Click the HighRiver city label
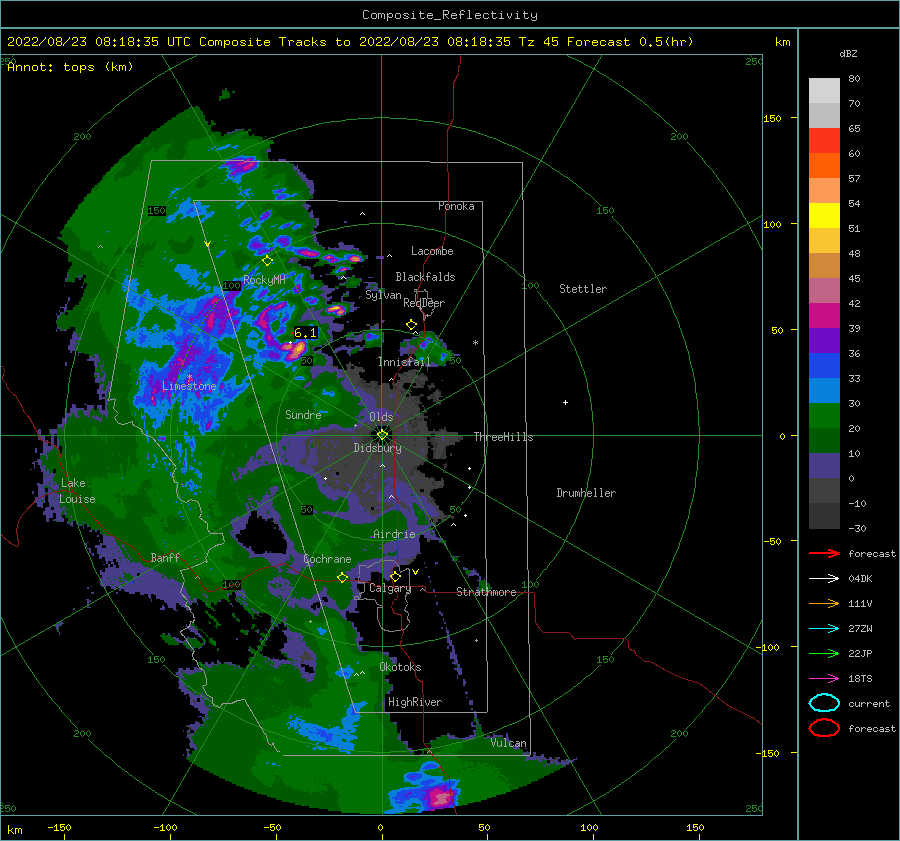 (x=415, y=702)
